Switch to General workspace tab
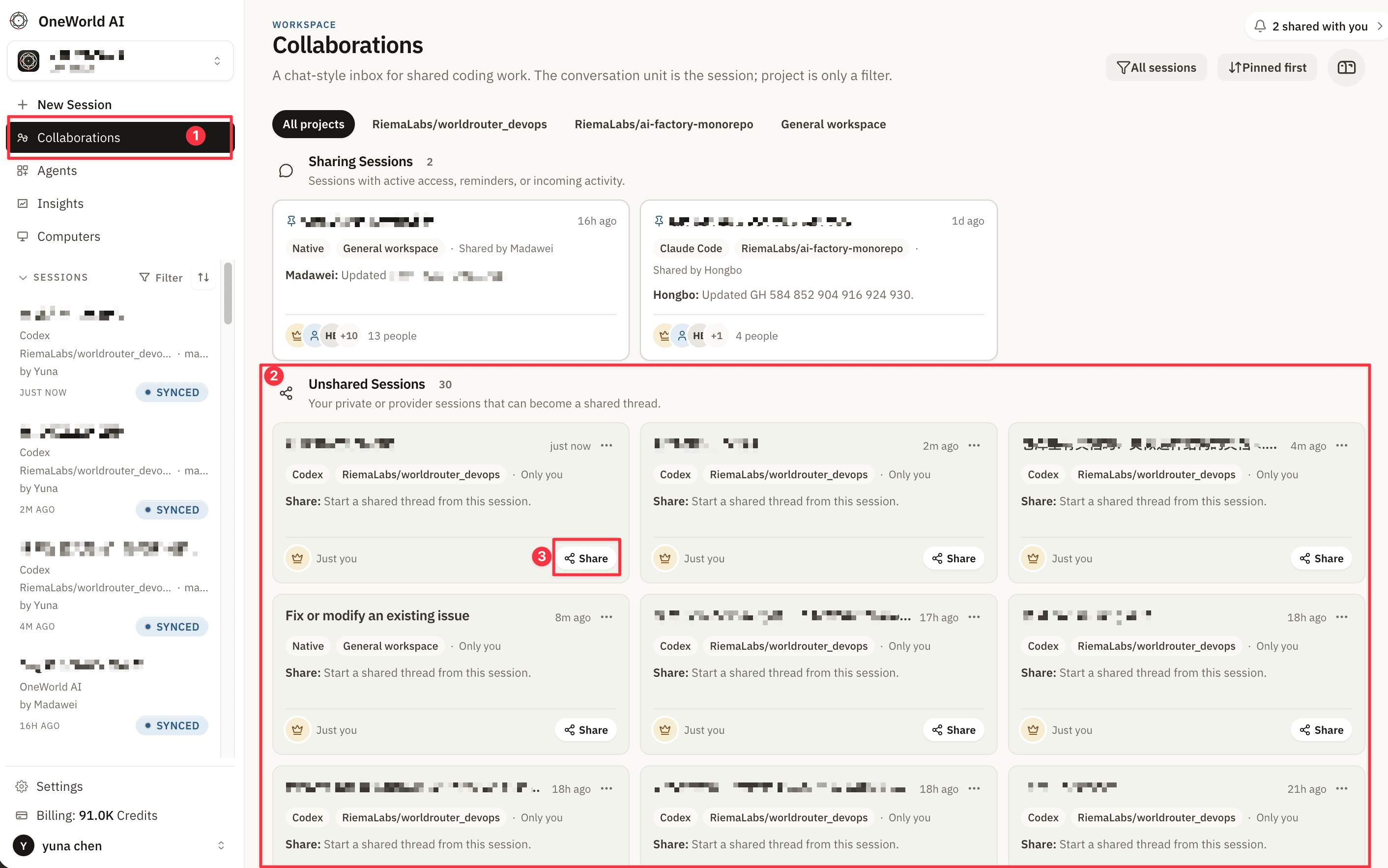1388x868 pixels. pyautogui.click(x=833, y=124)
